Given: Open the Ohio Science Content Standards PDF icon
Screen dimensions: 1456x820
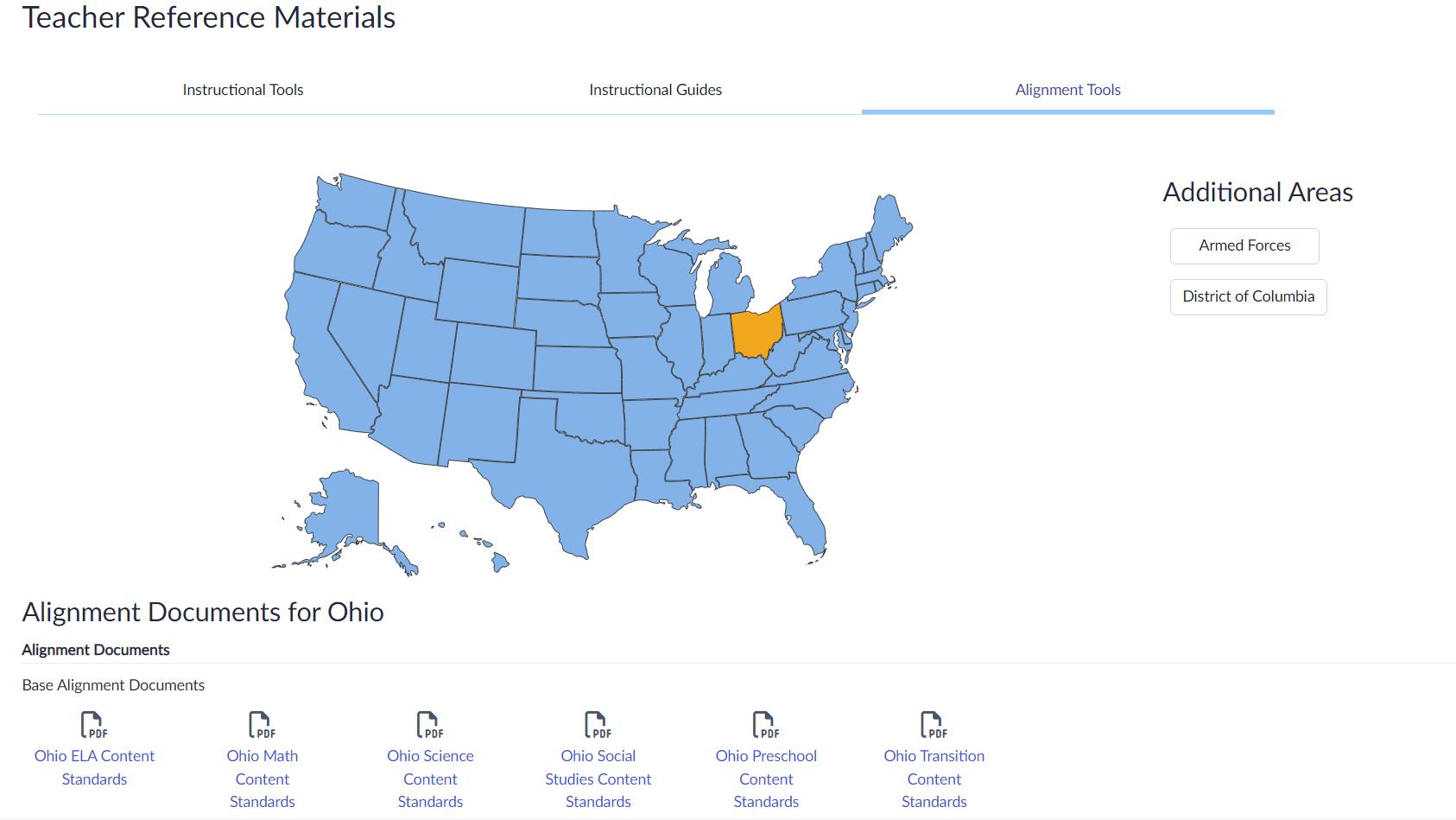Looking at the screenshot, I should point(429,724).
